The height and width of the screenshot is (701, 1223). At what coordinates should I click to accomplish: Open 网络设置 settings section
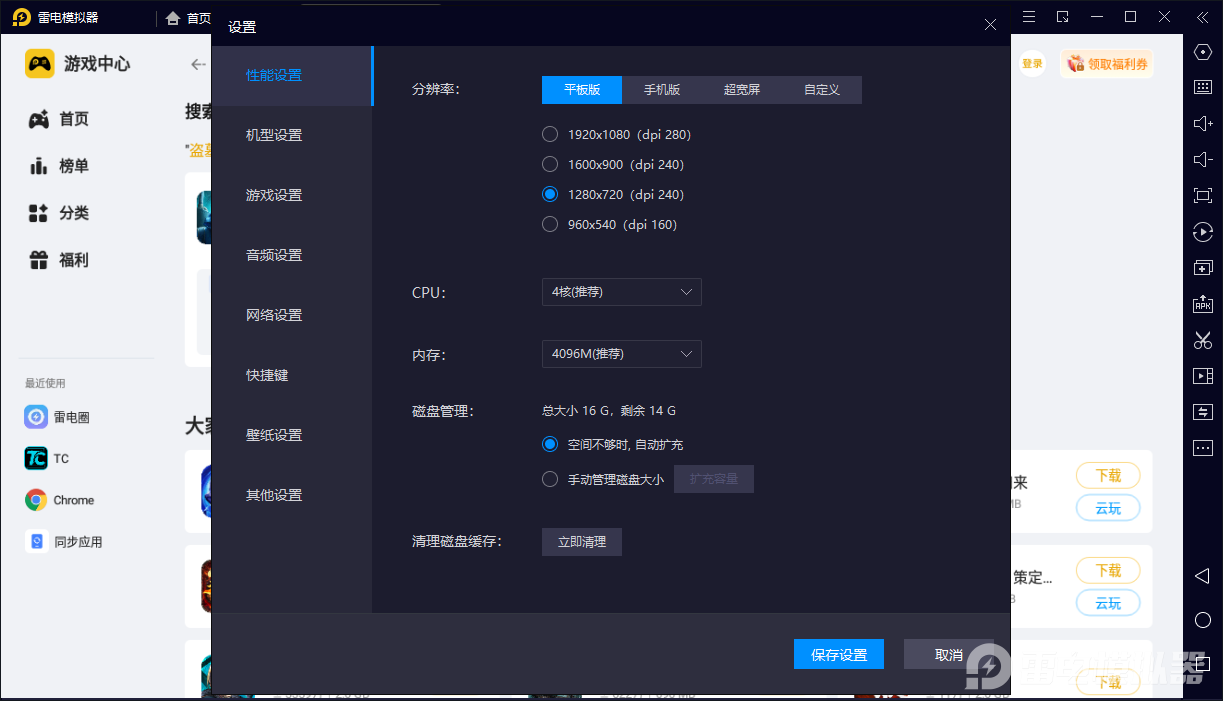pos(292,316)
